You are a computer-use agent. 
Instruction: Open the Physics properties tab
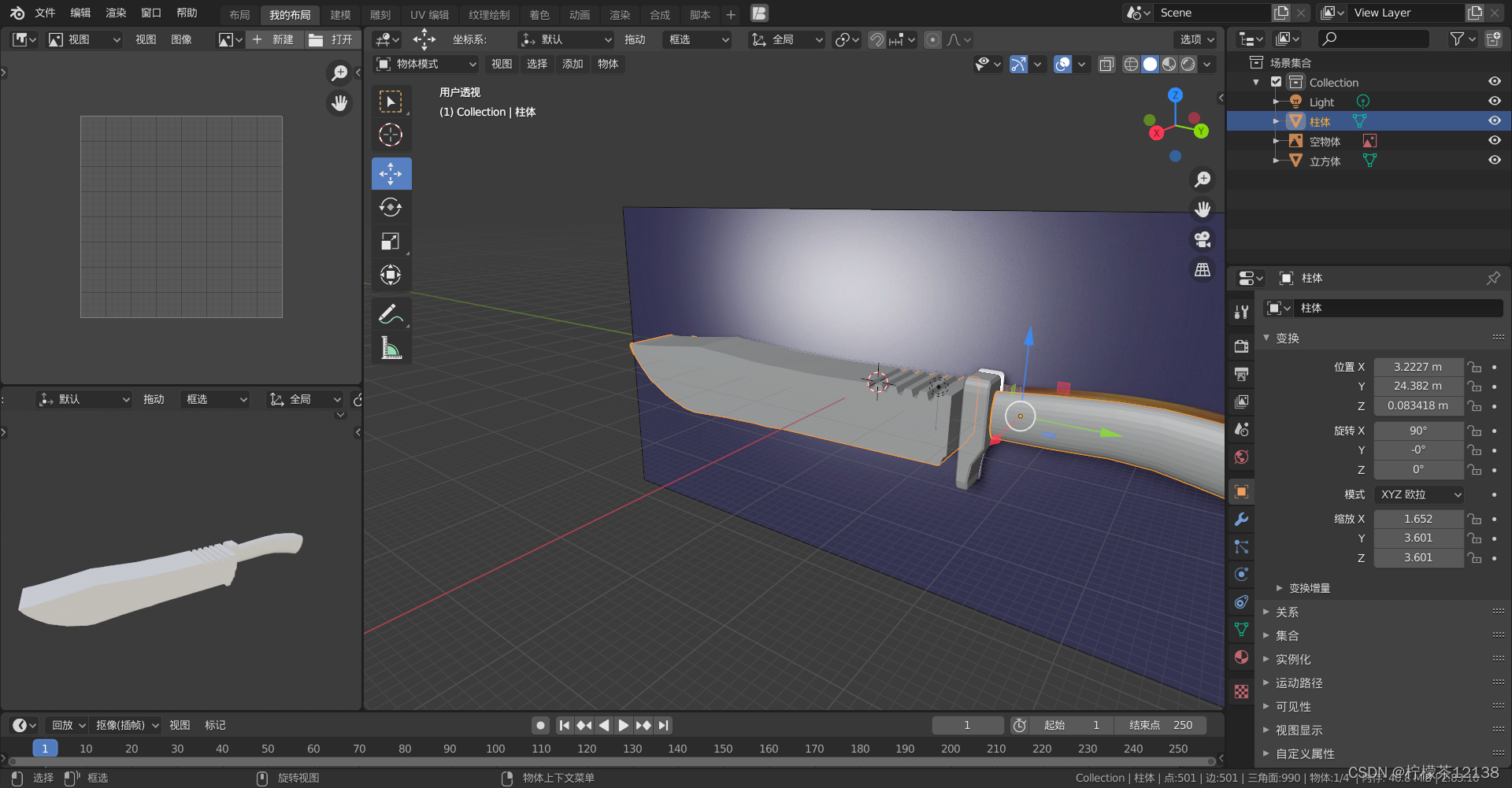(1241, 575)
